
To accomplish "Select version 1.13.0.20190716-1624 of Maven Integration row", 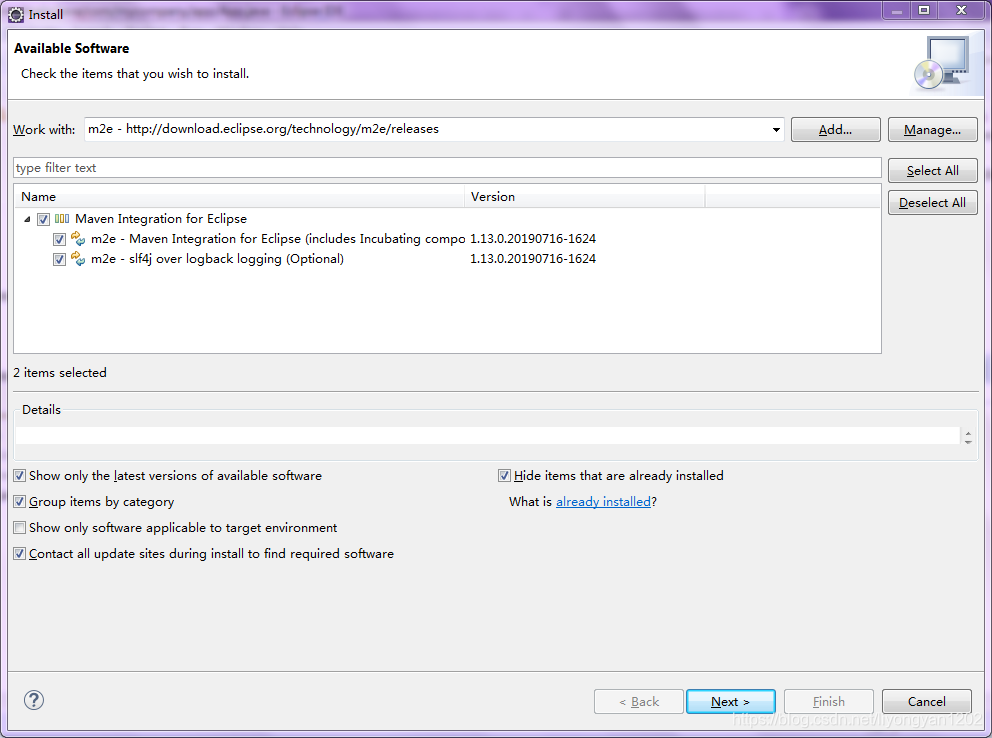I will [x=533, y=239].
